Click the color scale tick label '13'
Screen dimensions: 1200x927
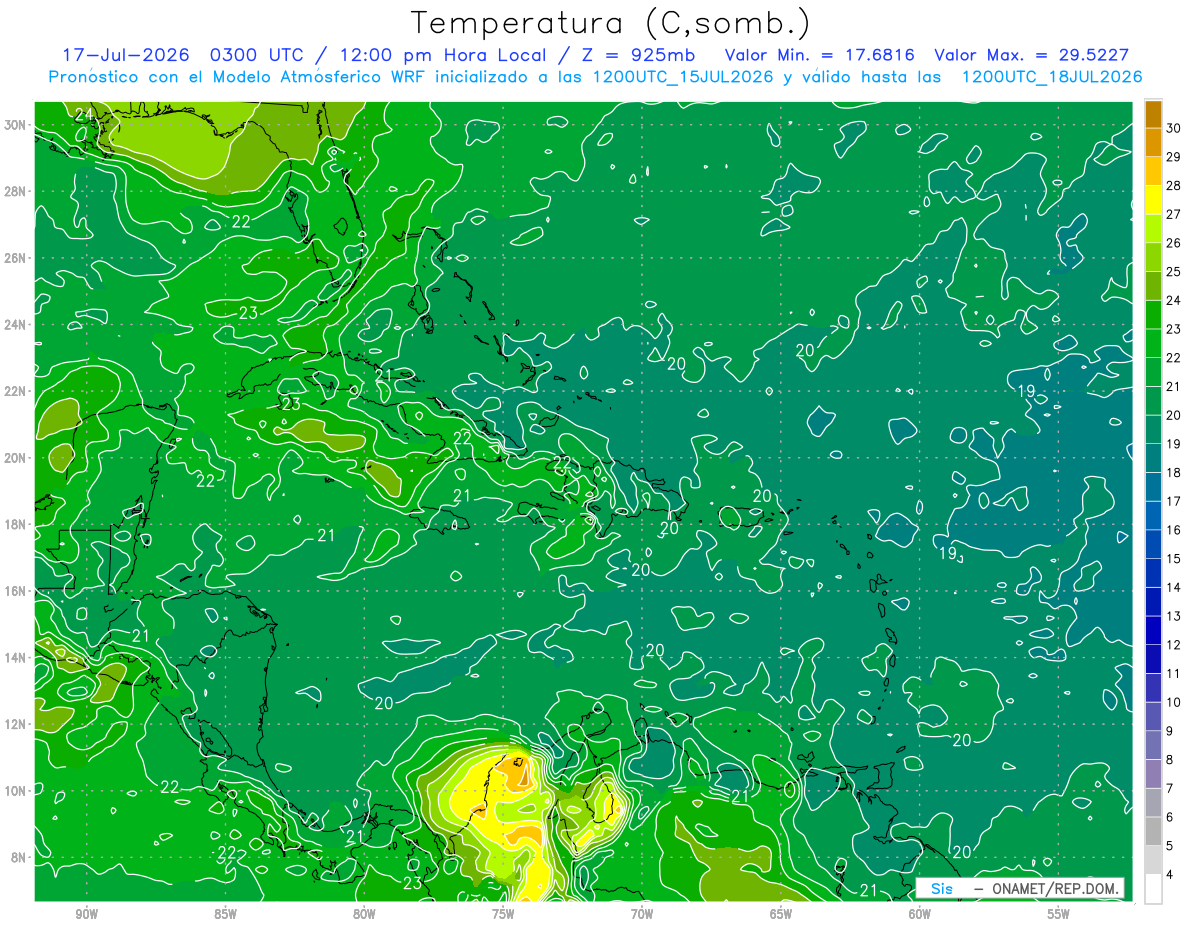point(1174,616)
